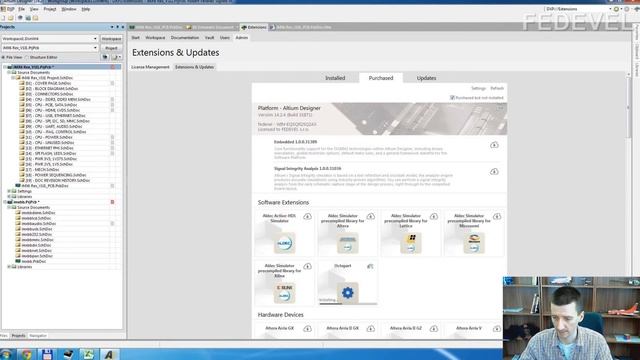This screenshot has height=360, width=640.
Task: Open the DXP menu
Action: click(x=8, y=9)
